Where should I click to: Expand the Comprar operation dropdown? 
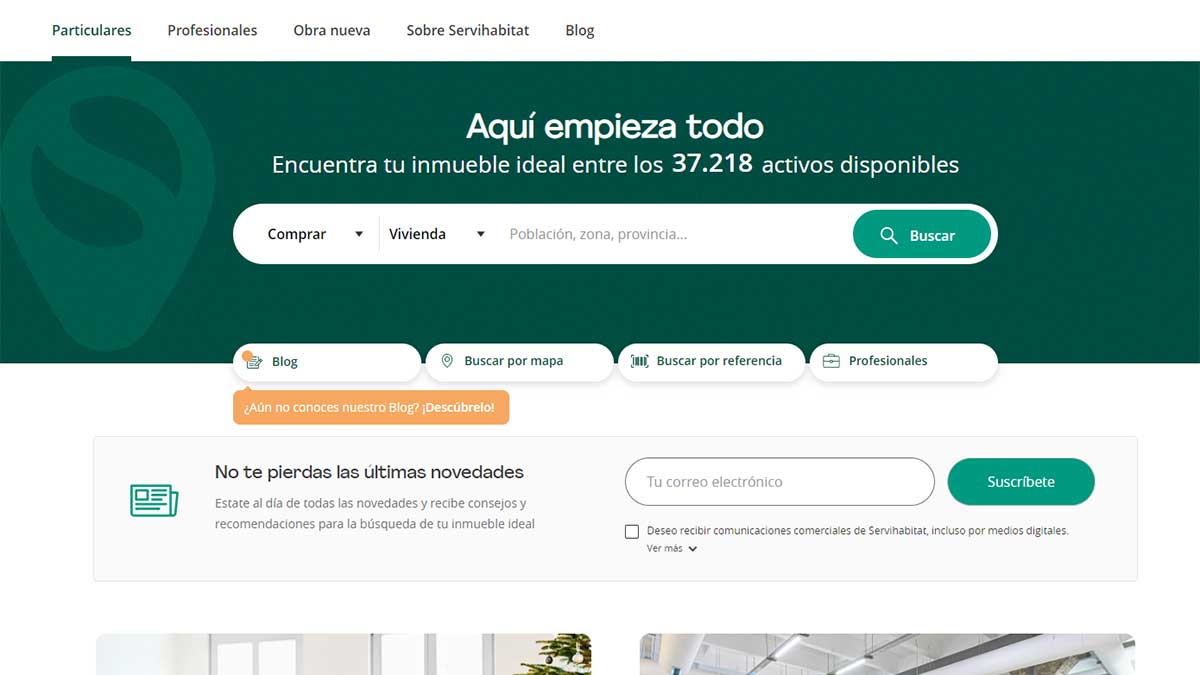coord(314,234)
